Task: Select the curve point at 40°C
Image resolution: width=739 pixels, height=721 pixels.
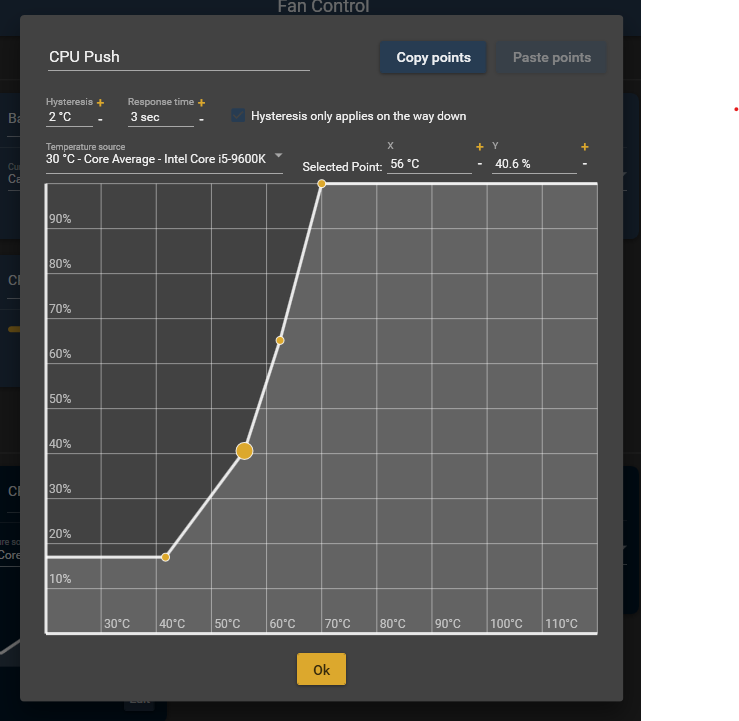Action: [x=166, y=557]
